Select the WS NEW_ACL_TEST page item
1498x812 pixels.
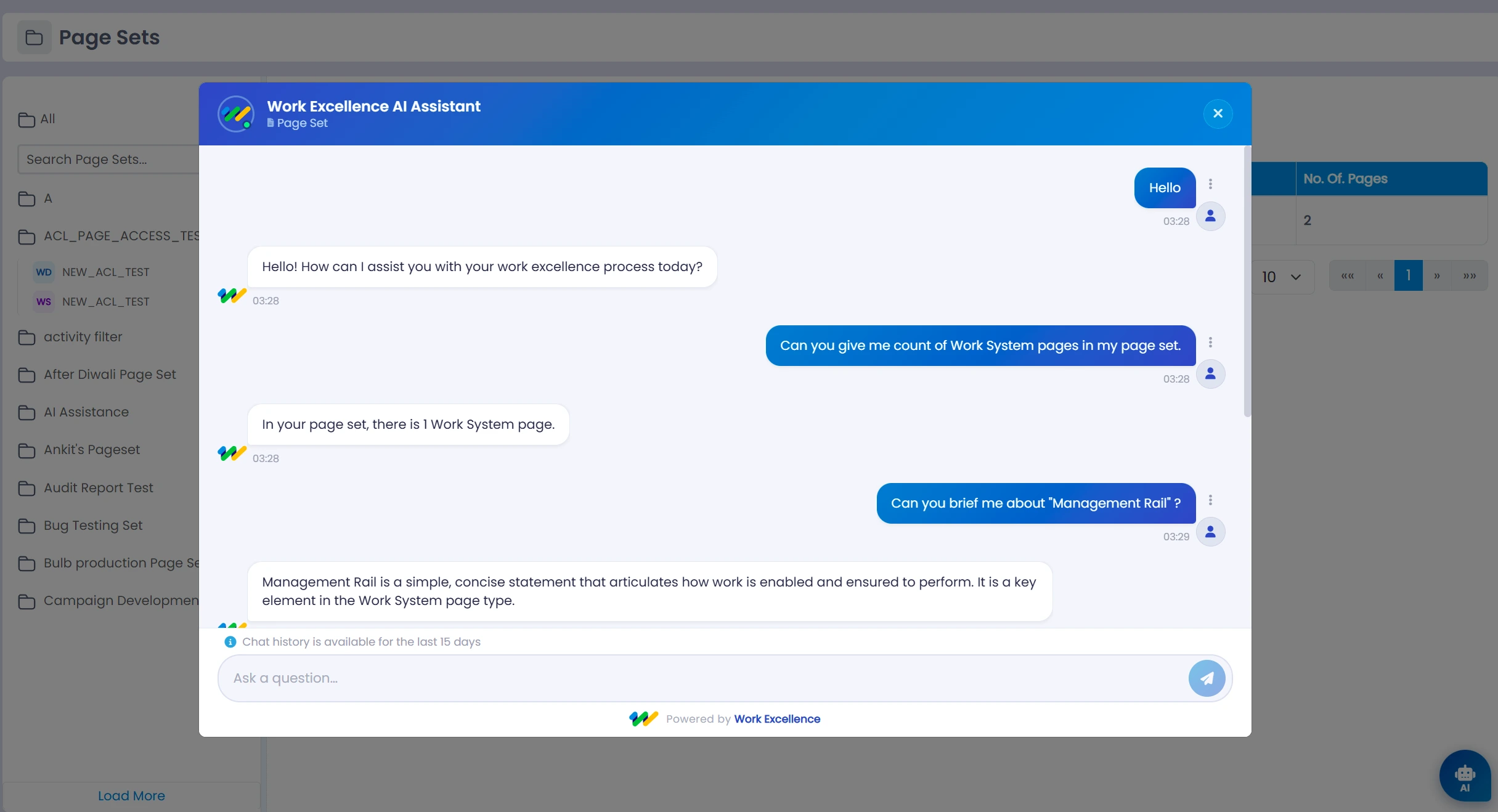click(x=105, y=302)
